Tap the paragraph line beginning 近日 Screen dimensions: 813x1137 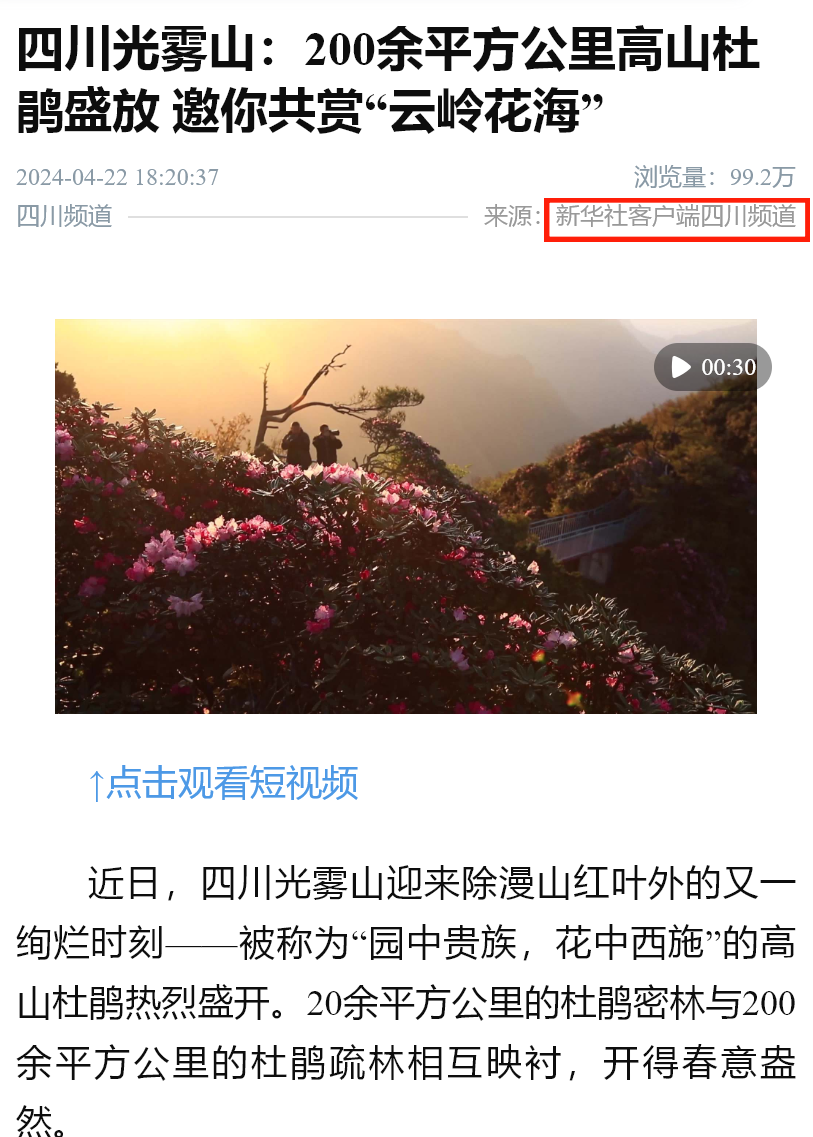(x=442, y=883)
